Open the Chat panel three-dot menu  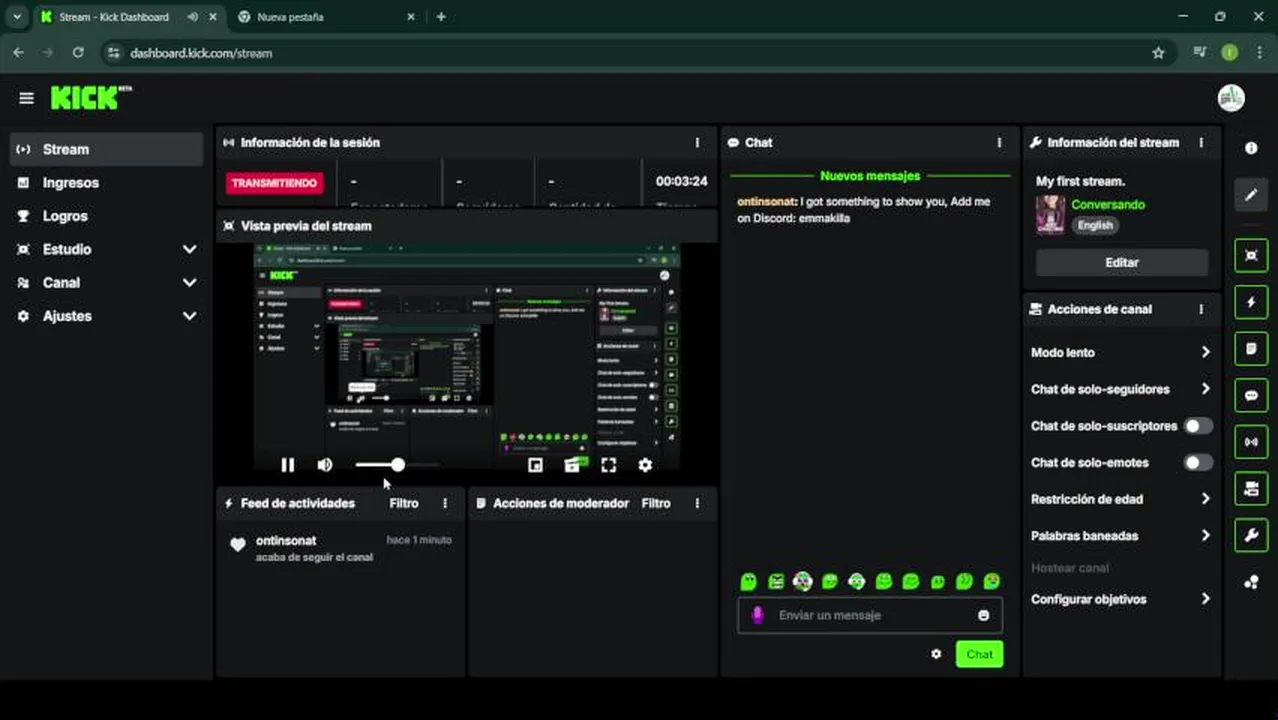[999, 142]
